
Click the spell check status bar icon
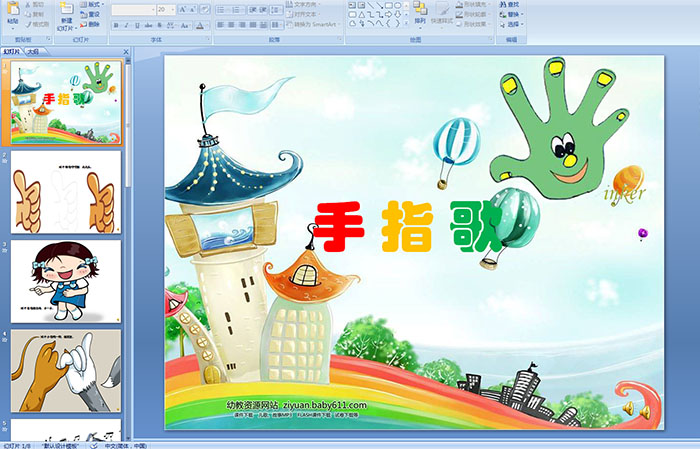(94, 445)
